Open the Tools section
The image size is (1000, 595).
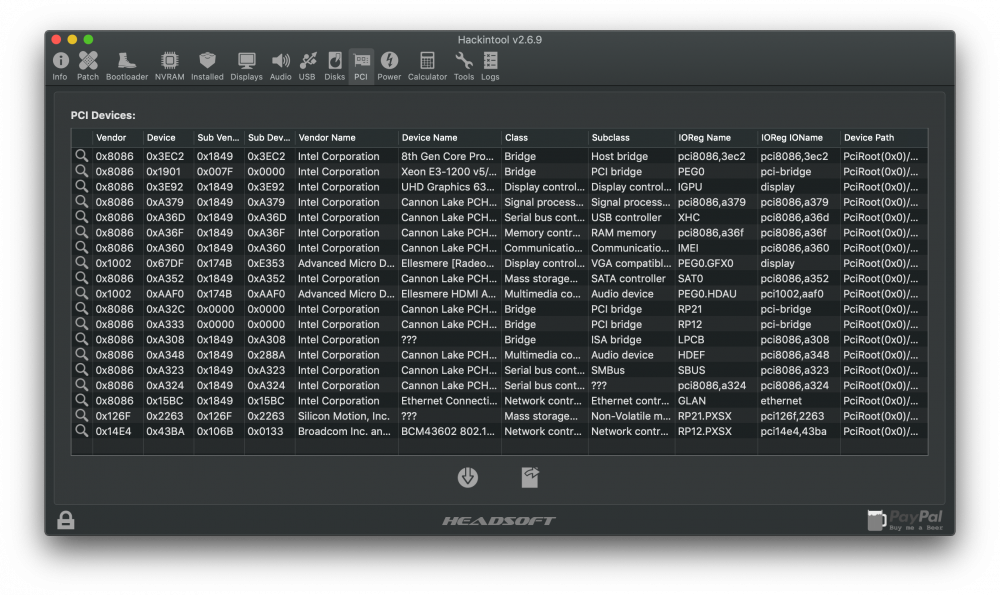tap(464, 66)
